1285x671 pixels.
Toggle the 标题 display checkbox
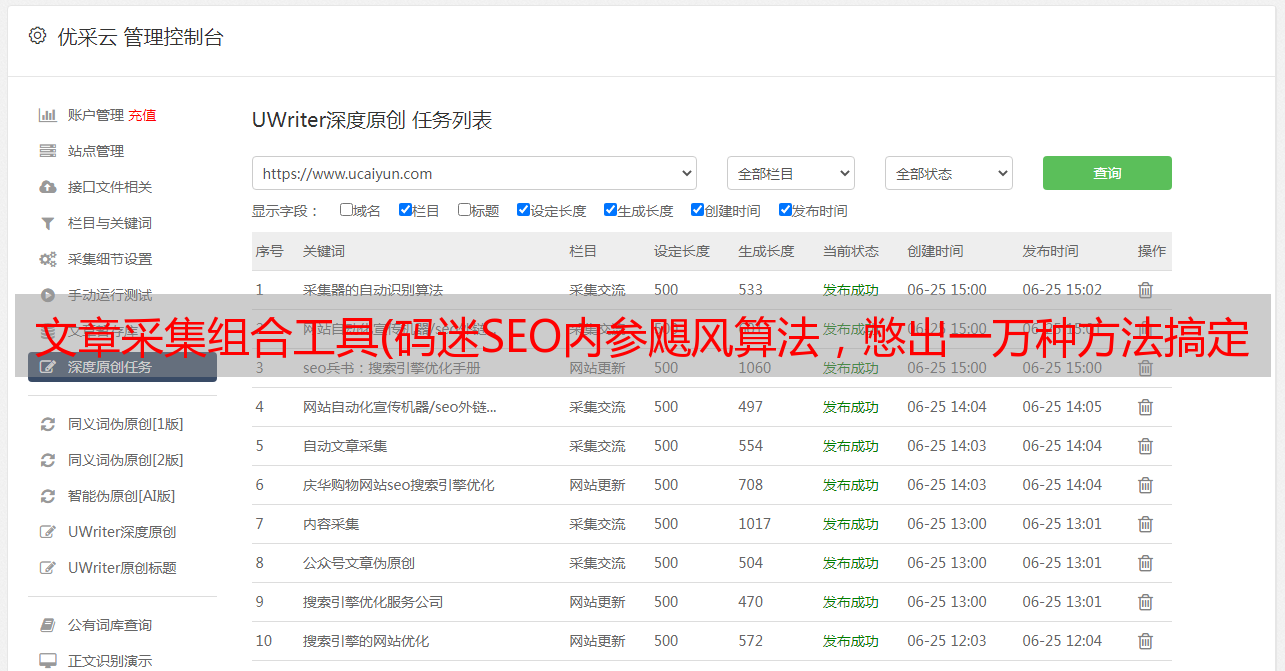point(464,210)
